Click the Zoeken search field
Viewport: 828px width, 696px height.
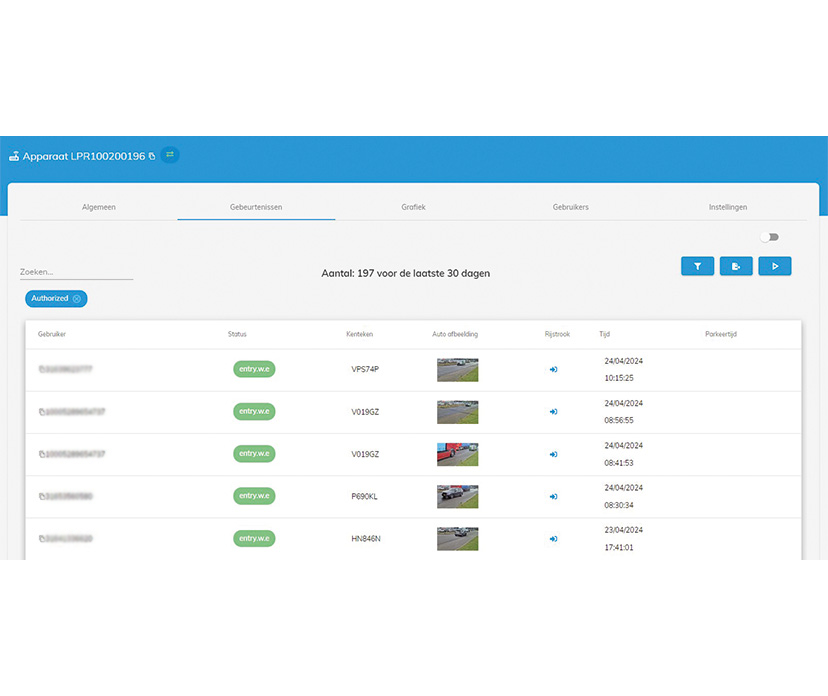pyautogui.click(x=76, y=272)
